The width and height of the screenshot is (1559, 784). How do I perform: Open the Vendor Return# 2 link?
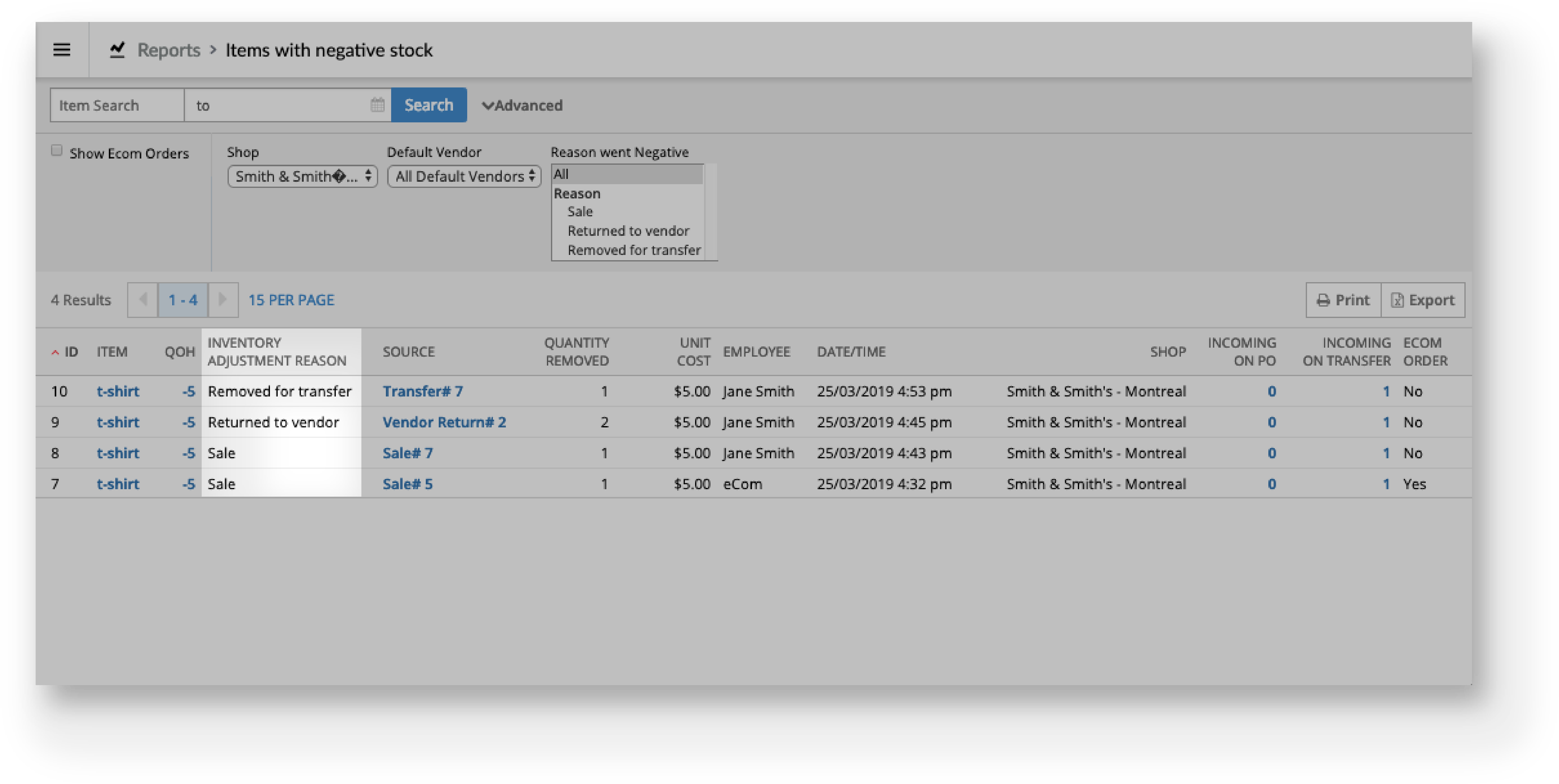pyautogui.click(x=444, y=422)
